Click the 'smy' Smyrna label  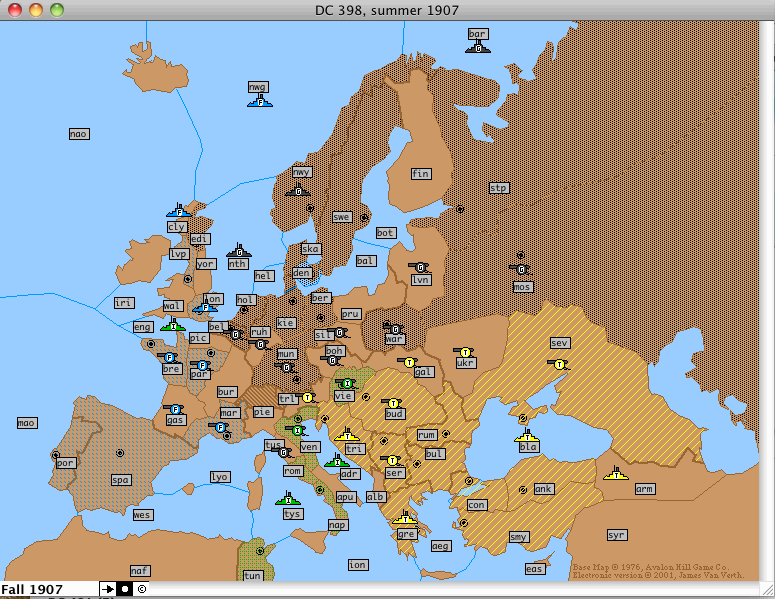click(519, 537)
